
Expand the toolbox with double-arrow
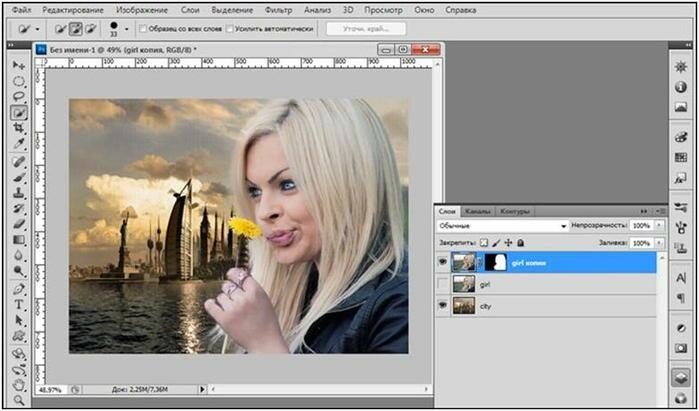point(11,45)
